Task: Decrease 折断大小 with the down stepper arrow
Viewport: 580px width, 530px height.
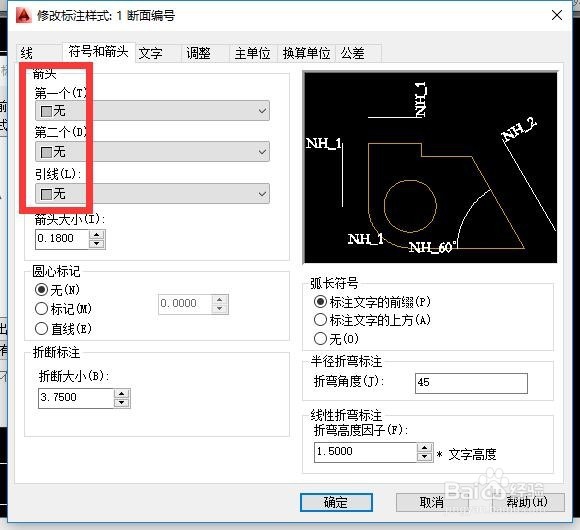Action: [122, 403]
